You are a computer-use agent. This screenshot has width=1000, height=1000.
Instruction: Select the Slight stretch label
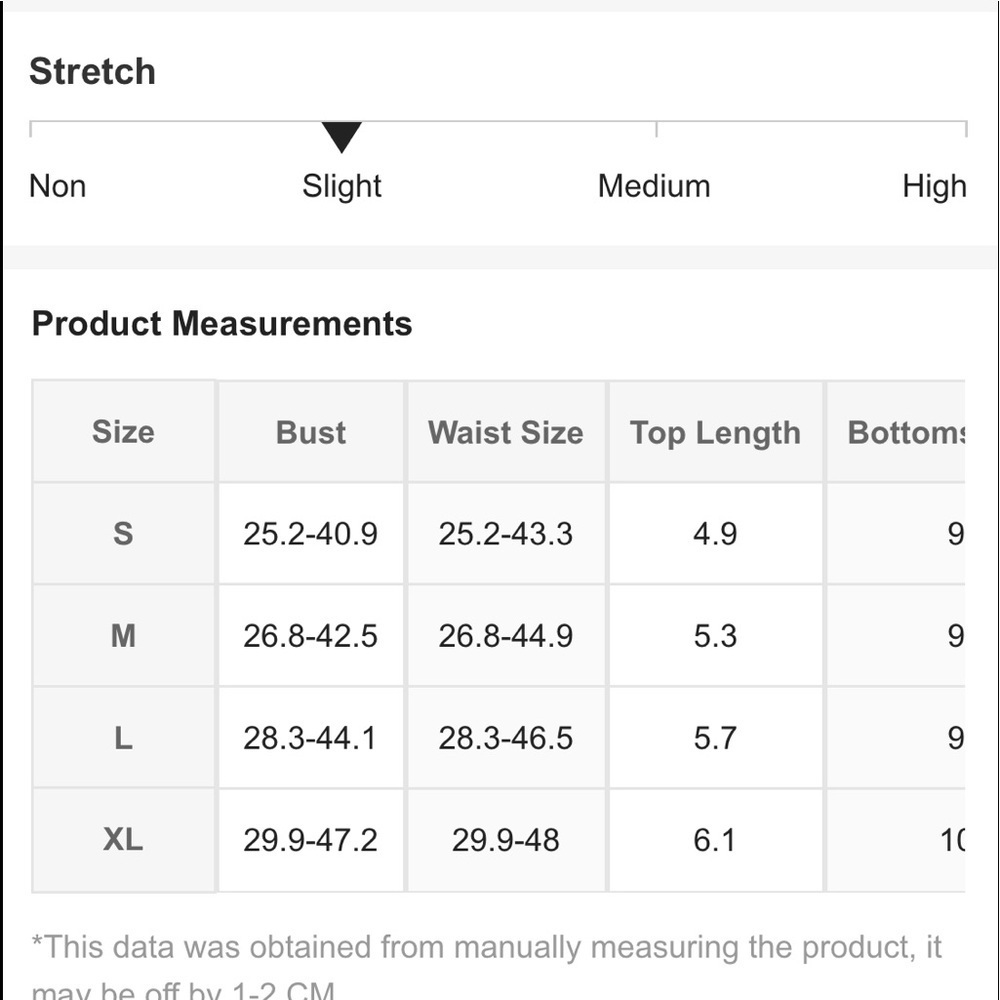[x=341, y=187]
